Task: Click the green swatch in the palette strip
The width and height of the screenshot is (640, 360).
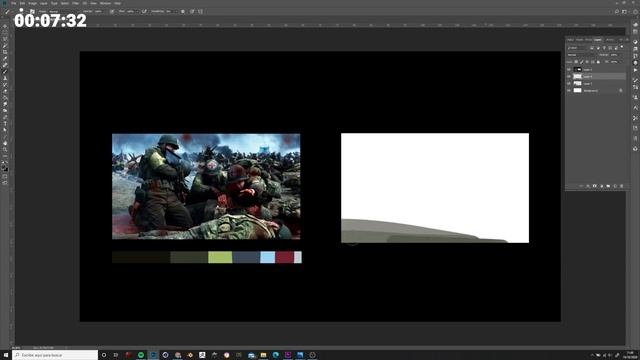Action: pos(220,257)
